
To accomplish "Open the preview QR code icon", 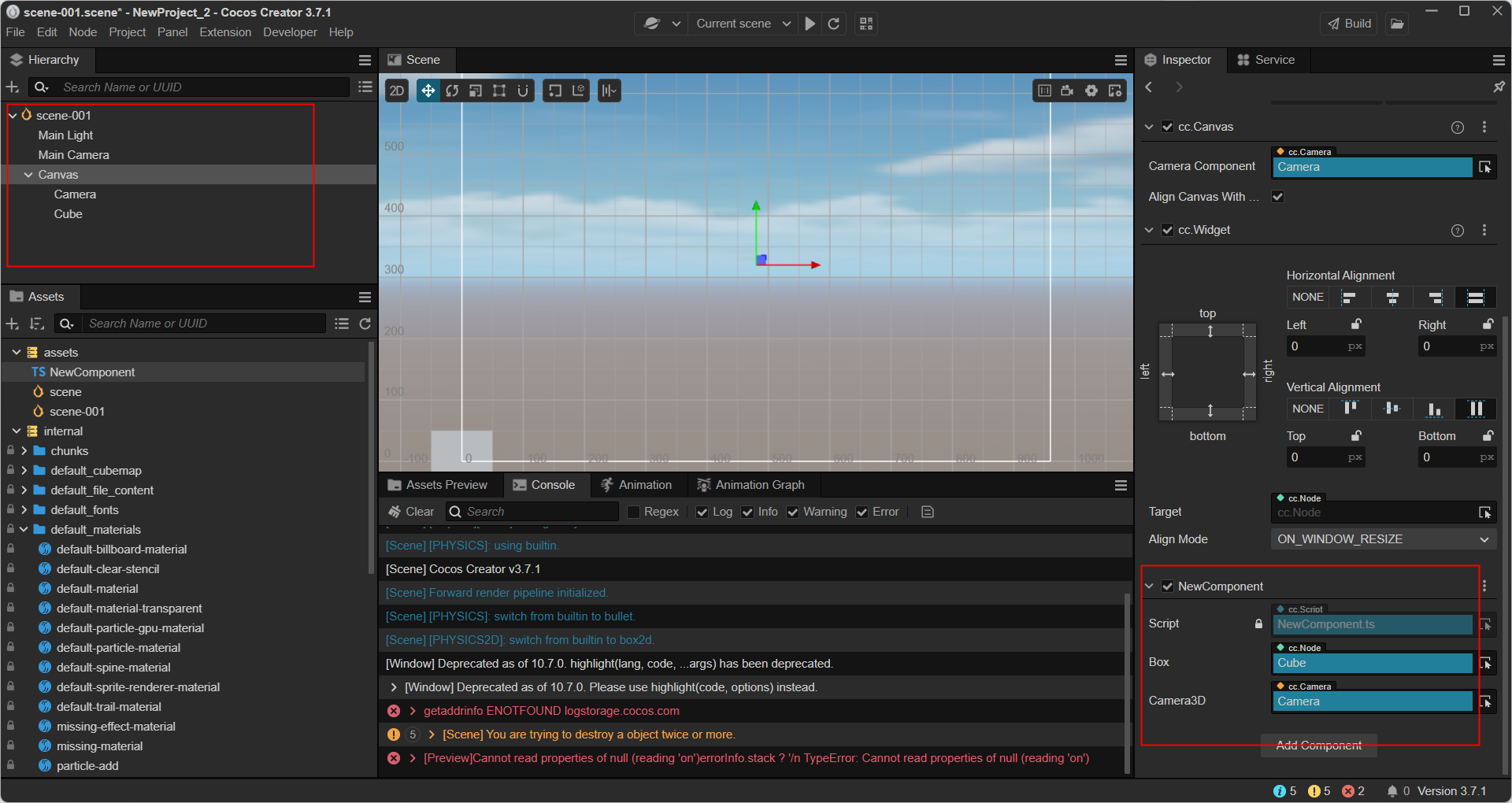I will (866, 24).
